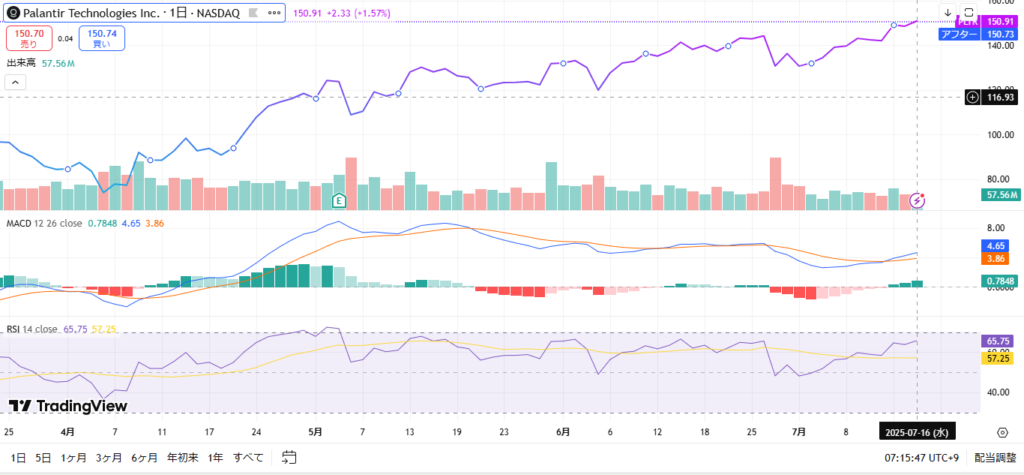Click the blue 150.74 買い buy button
This screenshot has width=1024, height=475.
102,39
